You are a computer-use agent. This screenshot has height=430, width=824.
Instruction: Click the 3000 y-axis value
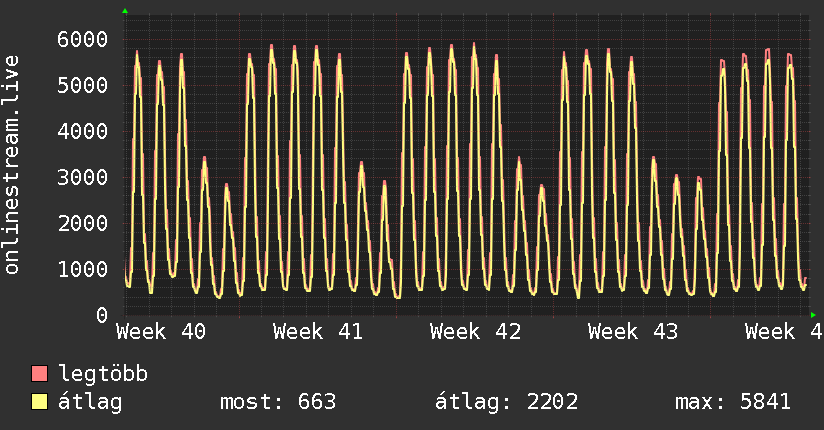(x=83, y=177)
